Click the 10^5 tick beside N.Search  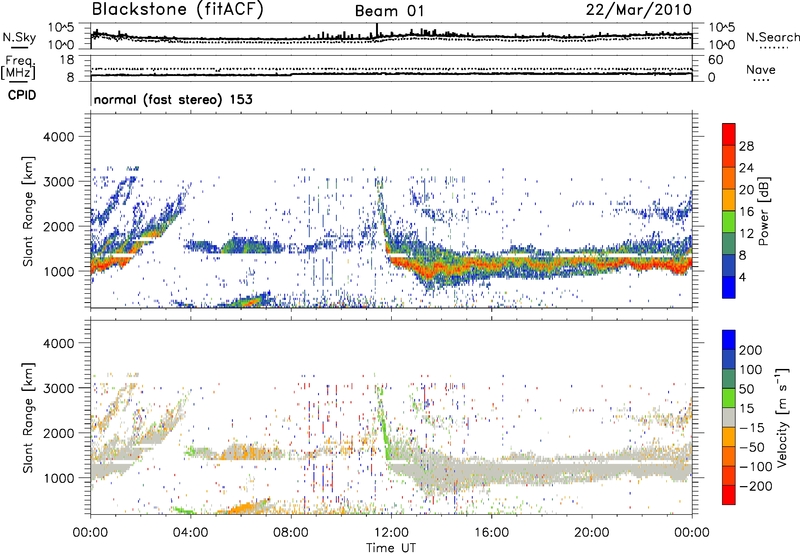click(722, 28)
